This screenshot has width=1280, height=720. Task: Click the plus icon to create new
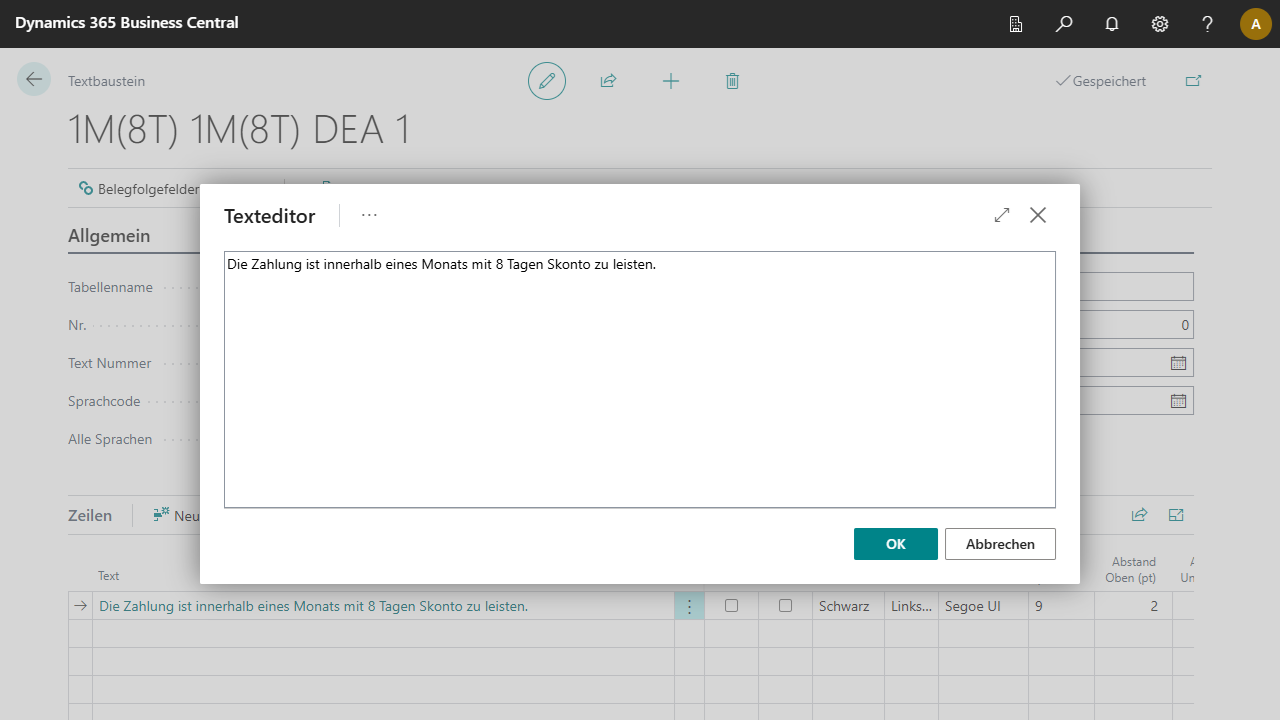click(671, 81)
